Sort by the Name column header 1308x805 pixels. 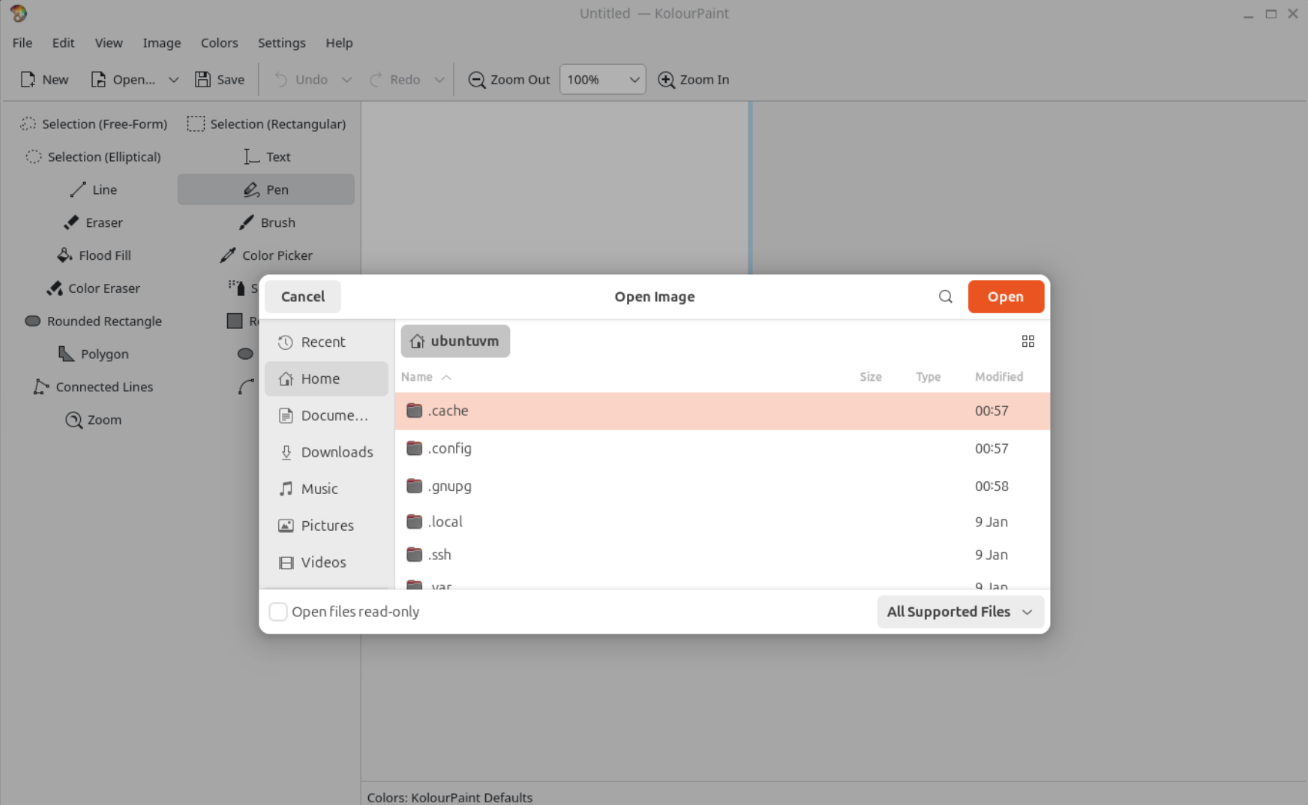(426, 377)
